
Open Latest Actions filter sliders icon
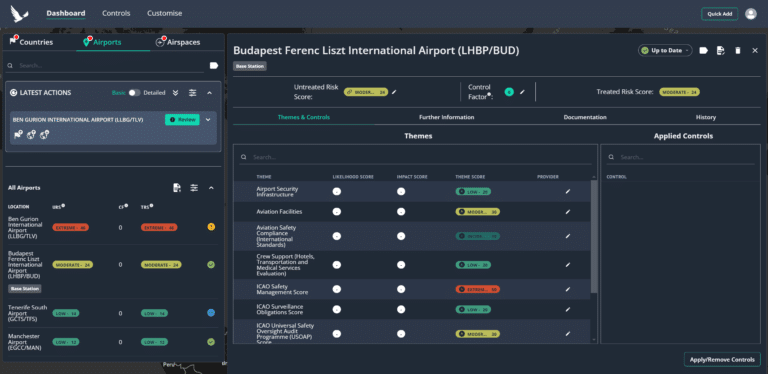(192, 93)
